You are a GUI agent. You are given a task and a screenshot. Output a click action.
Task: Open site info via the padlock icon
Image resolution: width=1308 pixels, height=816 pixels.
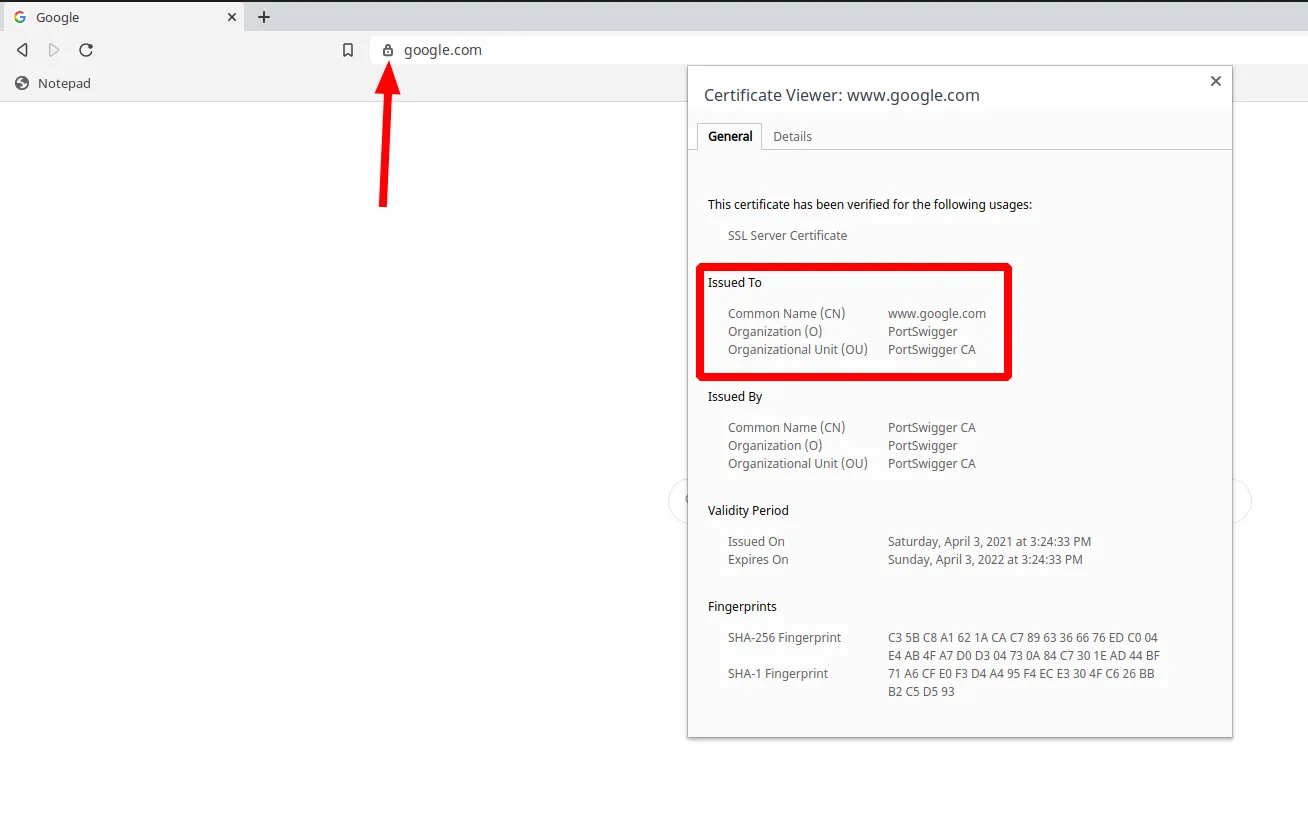click(x=388, y=50)
